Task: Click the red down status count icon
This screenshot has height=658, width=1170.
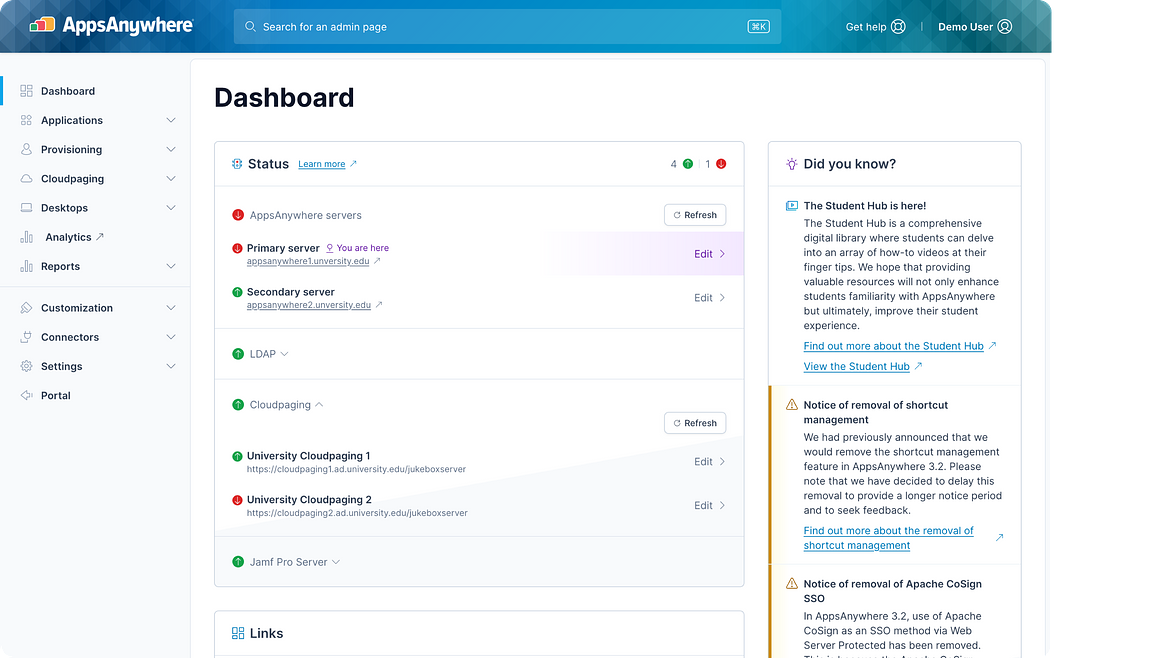Action: (x=721, y=164)
